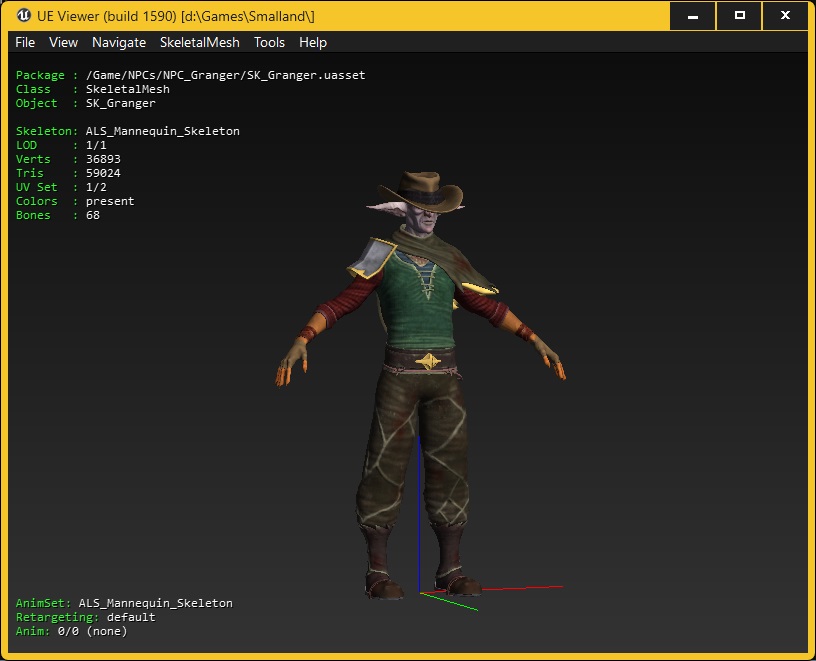Click the AnimSet label at the bottom
This screenshot has width=816, height=661.
pos(43,603)
